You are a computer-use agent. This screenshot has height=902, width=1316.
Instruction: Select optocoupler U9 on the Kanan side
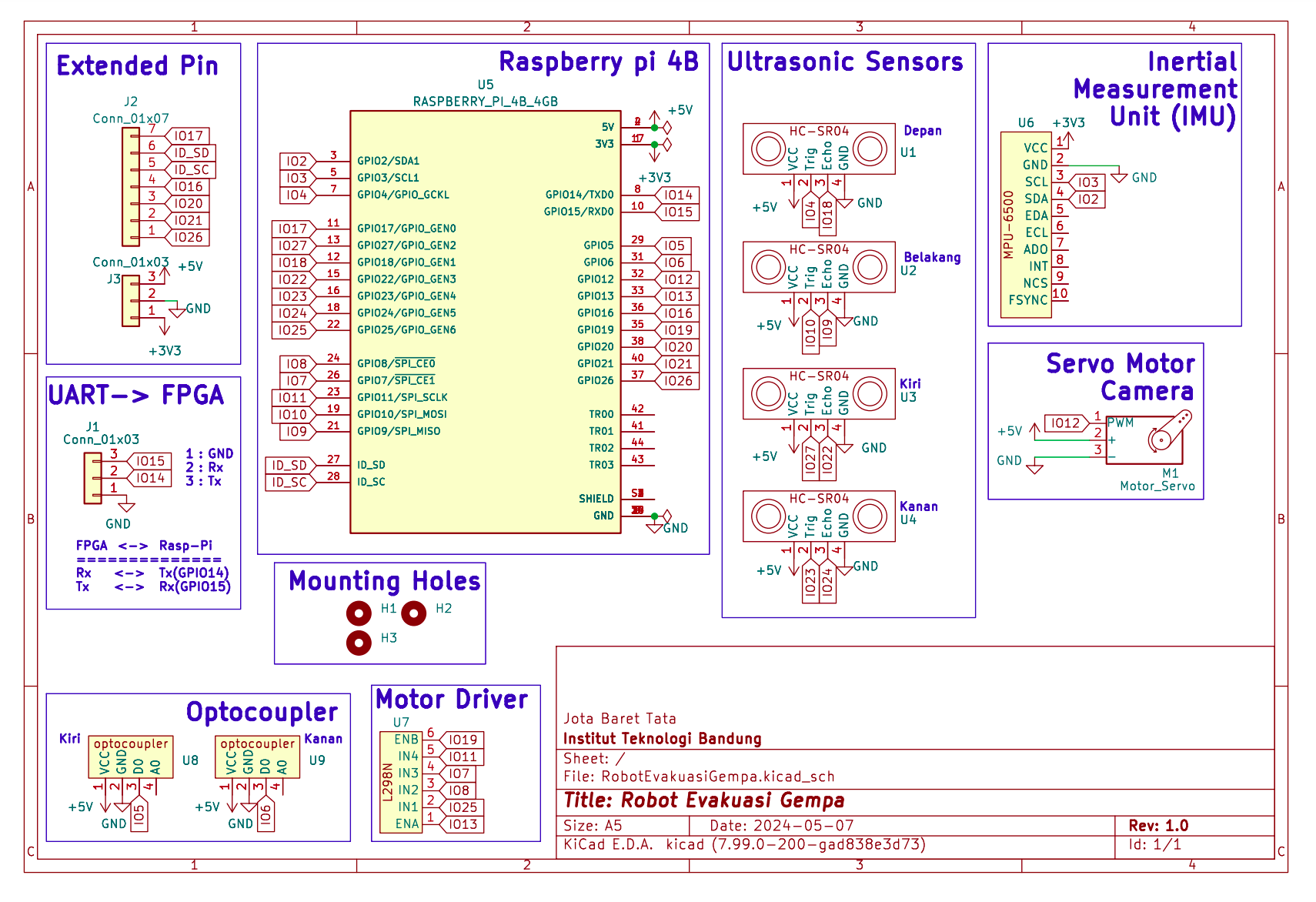pos(258,757)
